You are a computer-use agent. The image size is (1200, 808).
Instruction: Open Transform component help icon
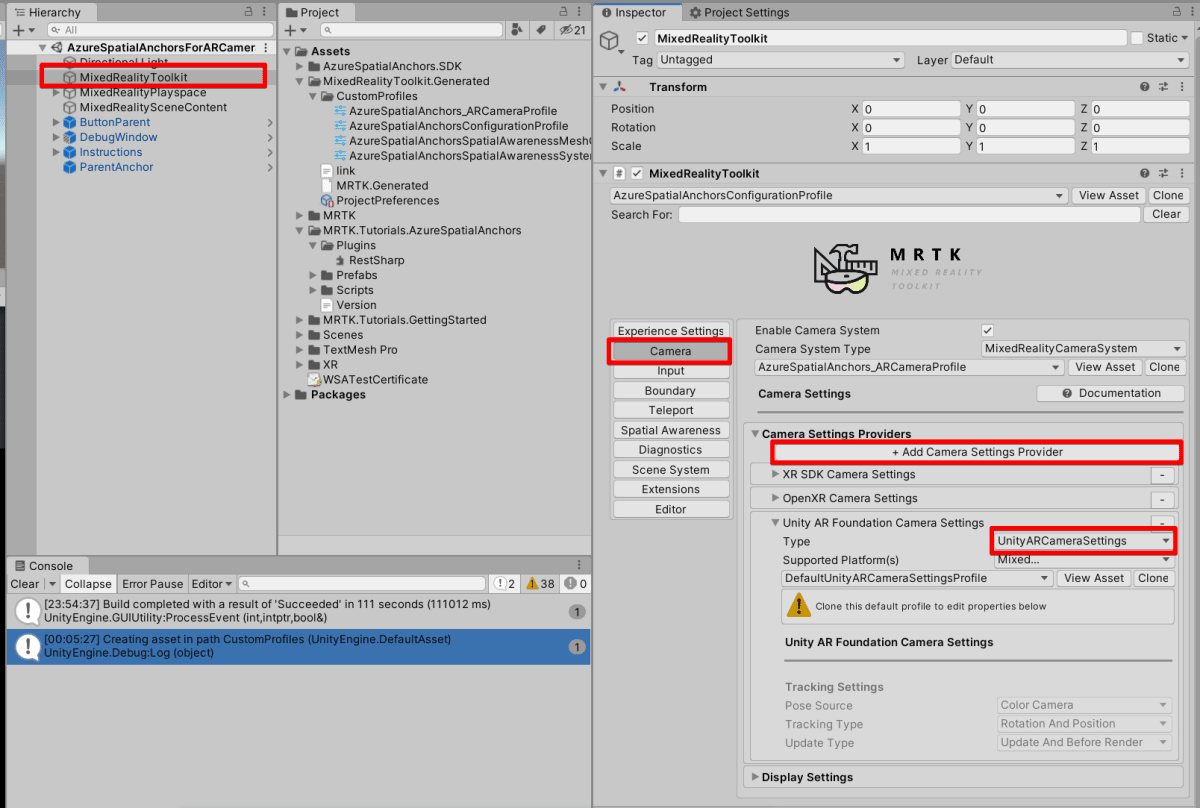point(1144,87)
